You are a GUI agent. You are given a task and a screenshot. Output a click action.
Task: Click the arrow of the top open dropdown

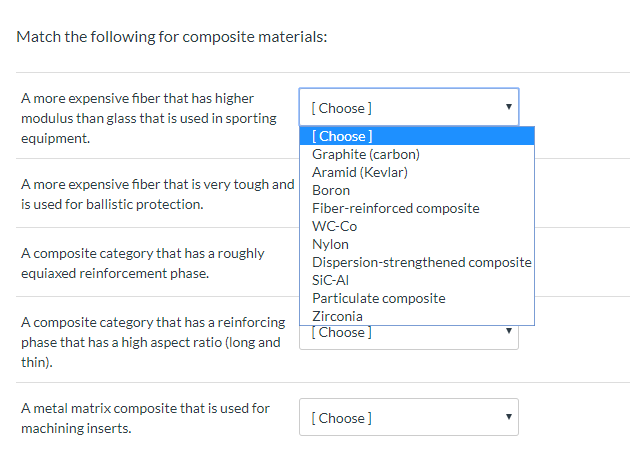point(508,107)
